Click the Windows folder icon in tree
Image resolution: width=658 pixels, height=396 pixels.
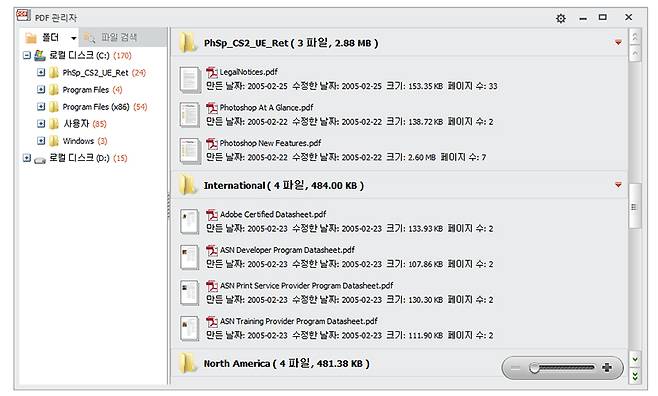[x=54, y=141]
